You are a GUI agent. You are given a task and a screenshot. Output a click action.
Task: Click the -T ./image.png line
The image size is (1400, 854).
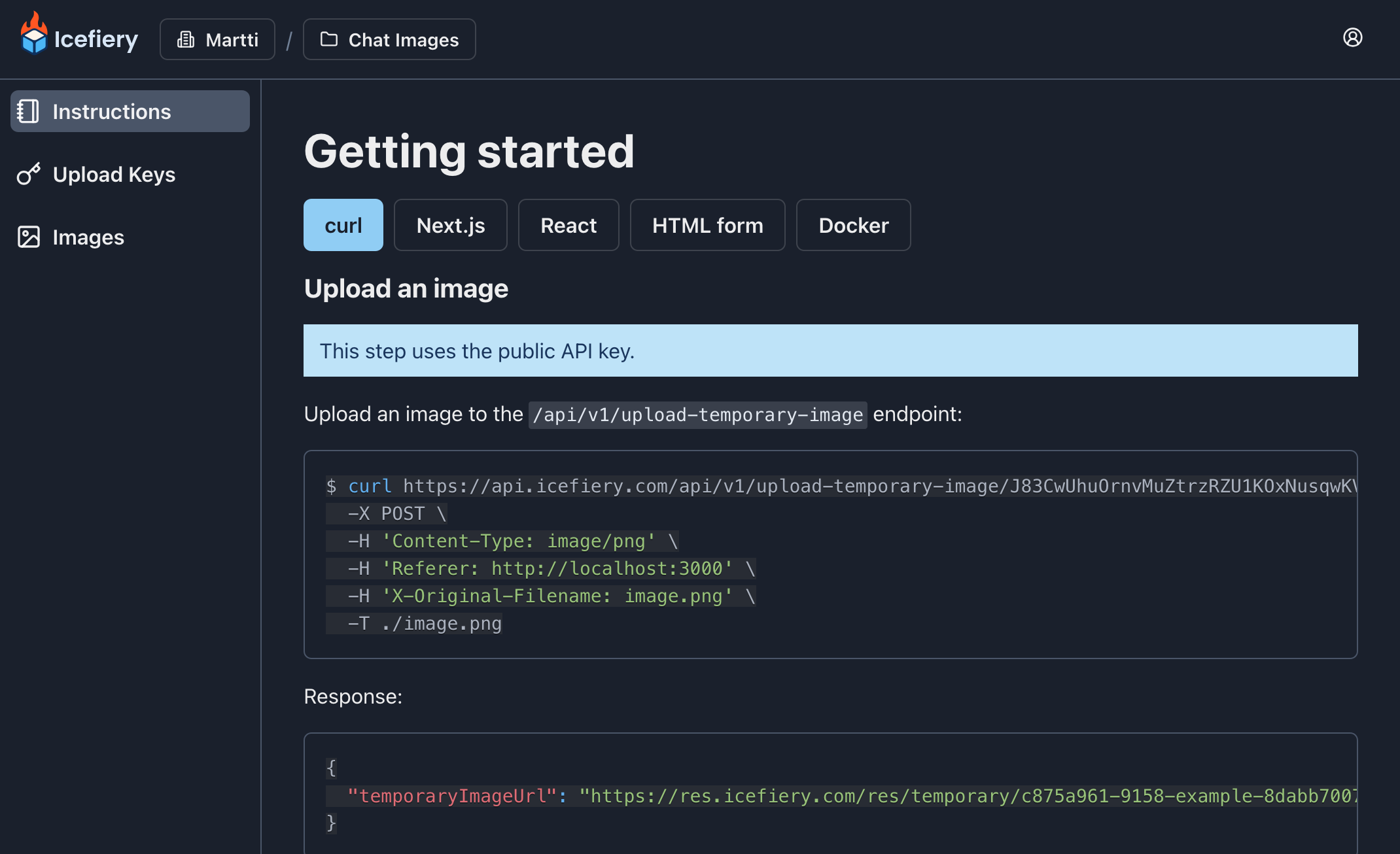pos(414,623)
